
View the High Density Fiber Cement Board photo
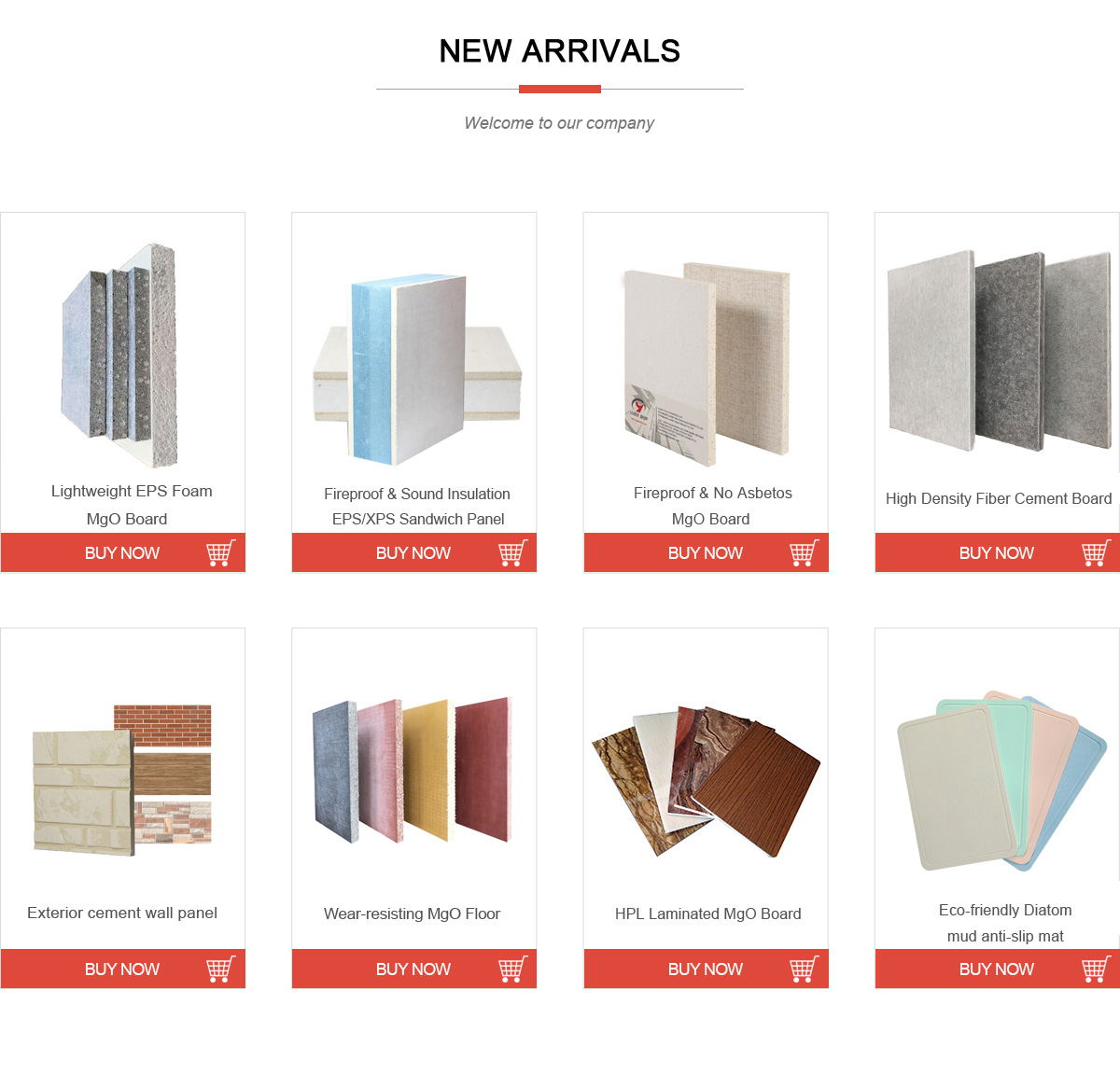(x=998, y=351)
